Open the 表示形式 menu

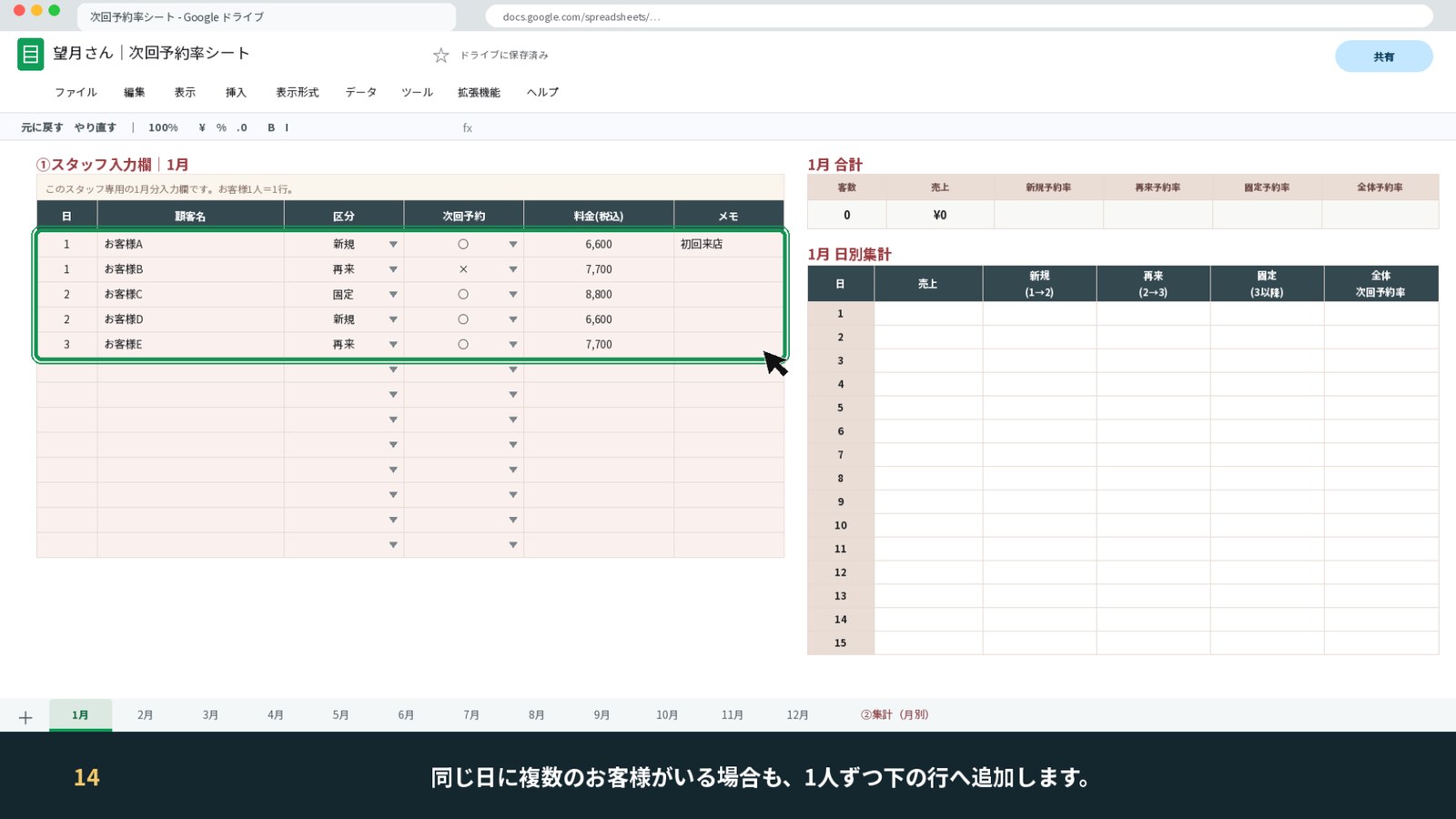tap(298, 93)
